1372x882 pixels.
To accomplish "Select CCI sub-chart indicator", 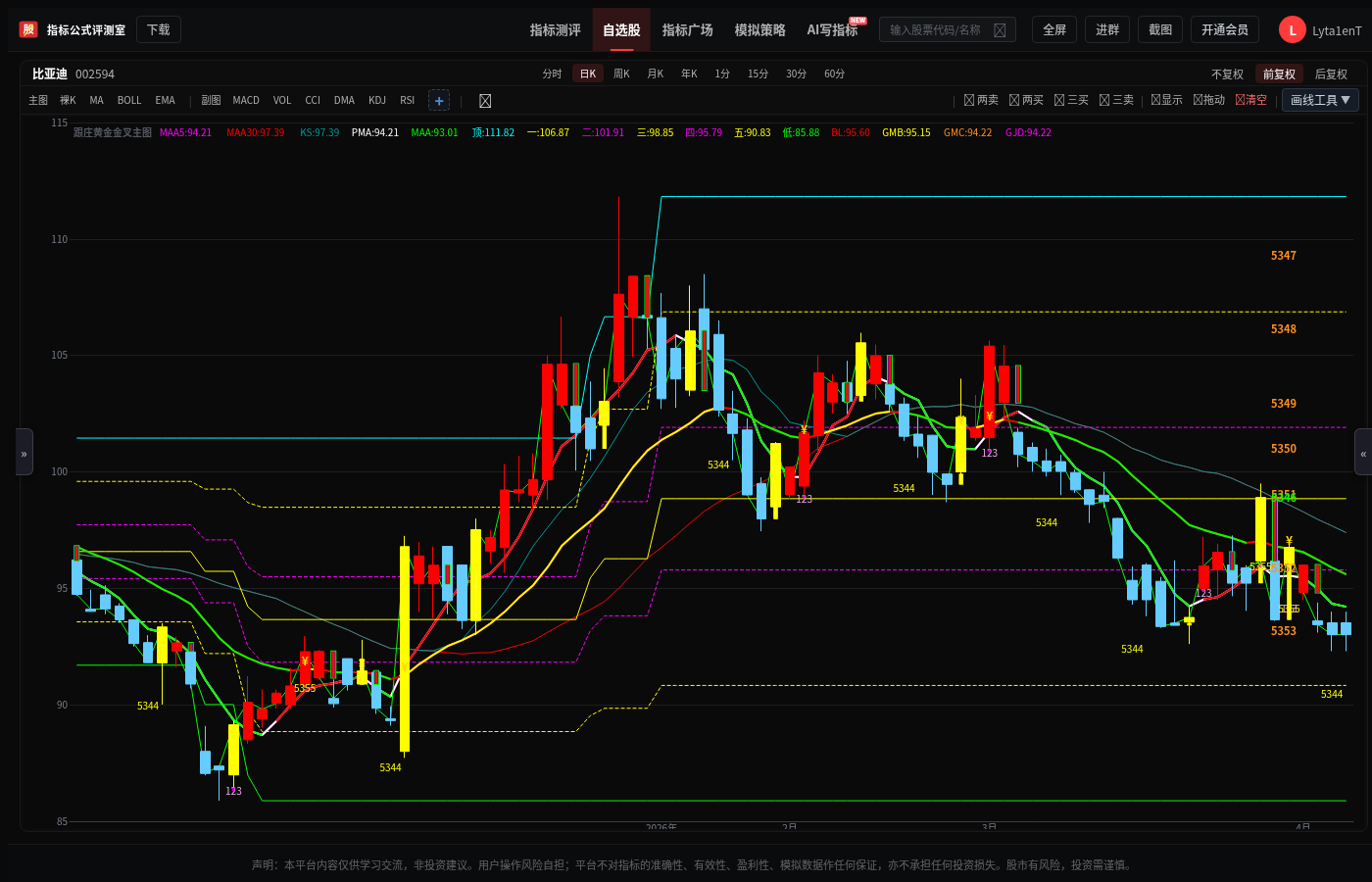I will [313, 100].
